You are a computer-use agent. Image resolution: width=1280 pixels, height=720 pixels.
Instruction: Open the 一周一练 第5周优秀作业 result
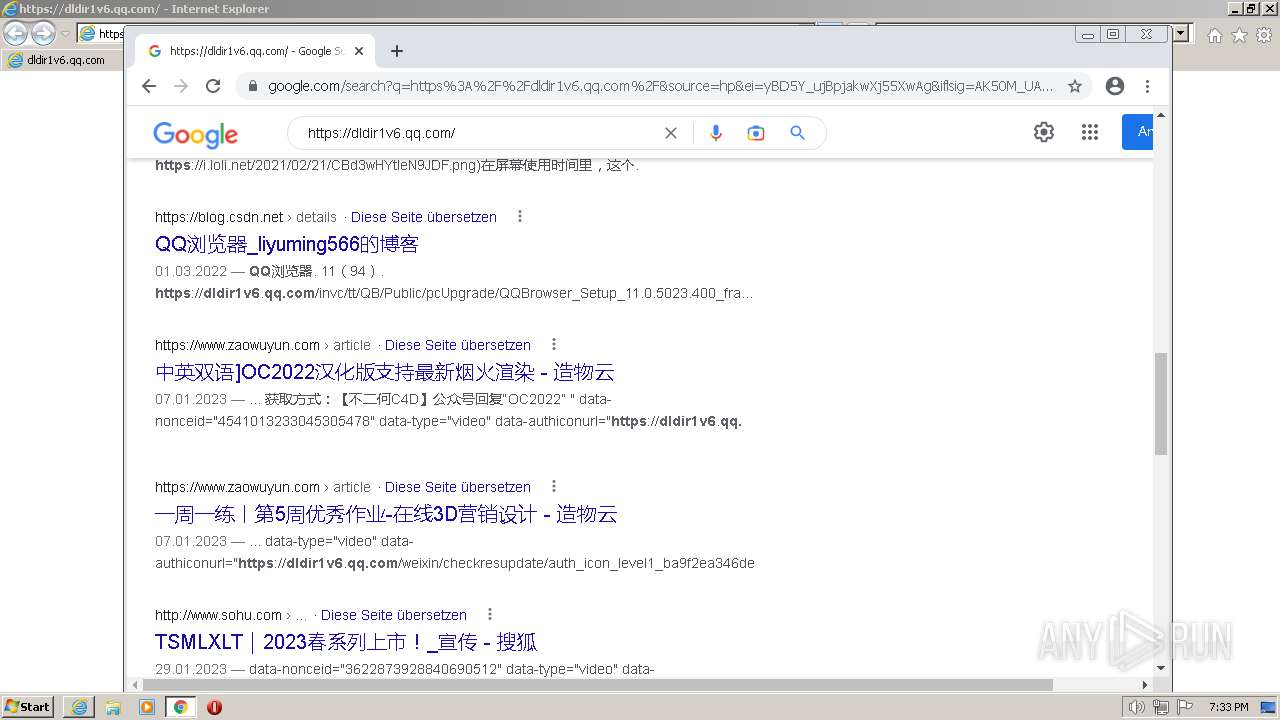coord(386,514)
